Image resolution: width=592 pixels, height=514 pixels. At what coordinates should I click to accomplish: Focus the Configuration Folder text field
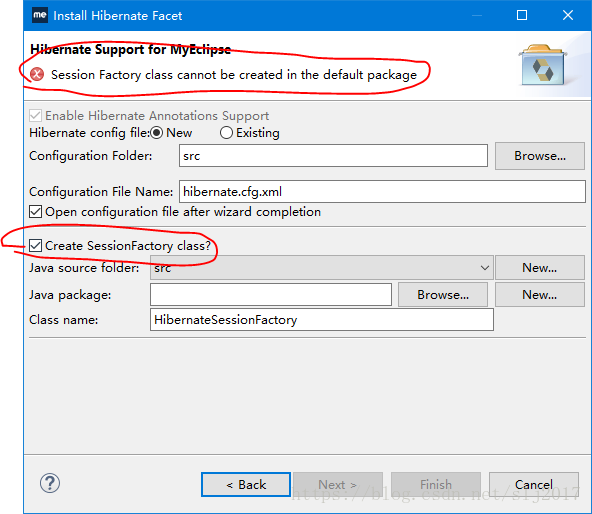[333, 156]
